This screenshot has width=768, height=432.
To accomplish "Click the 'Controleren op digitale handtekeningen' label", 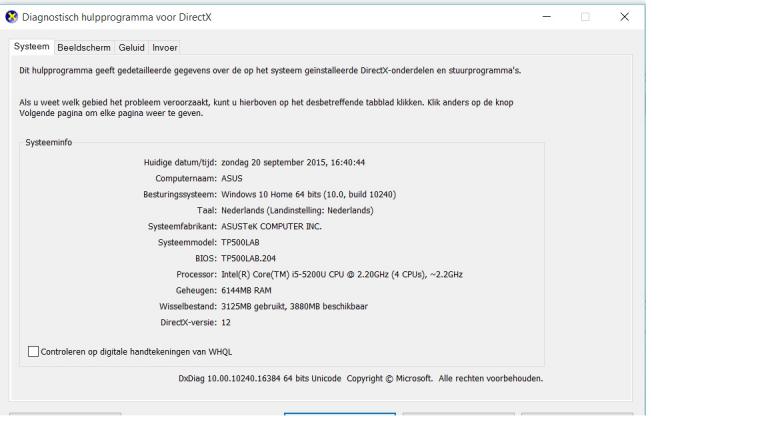I will 136,352.
